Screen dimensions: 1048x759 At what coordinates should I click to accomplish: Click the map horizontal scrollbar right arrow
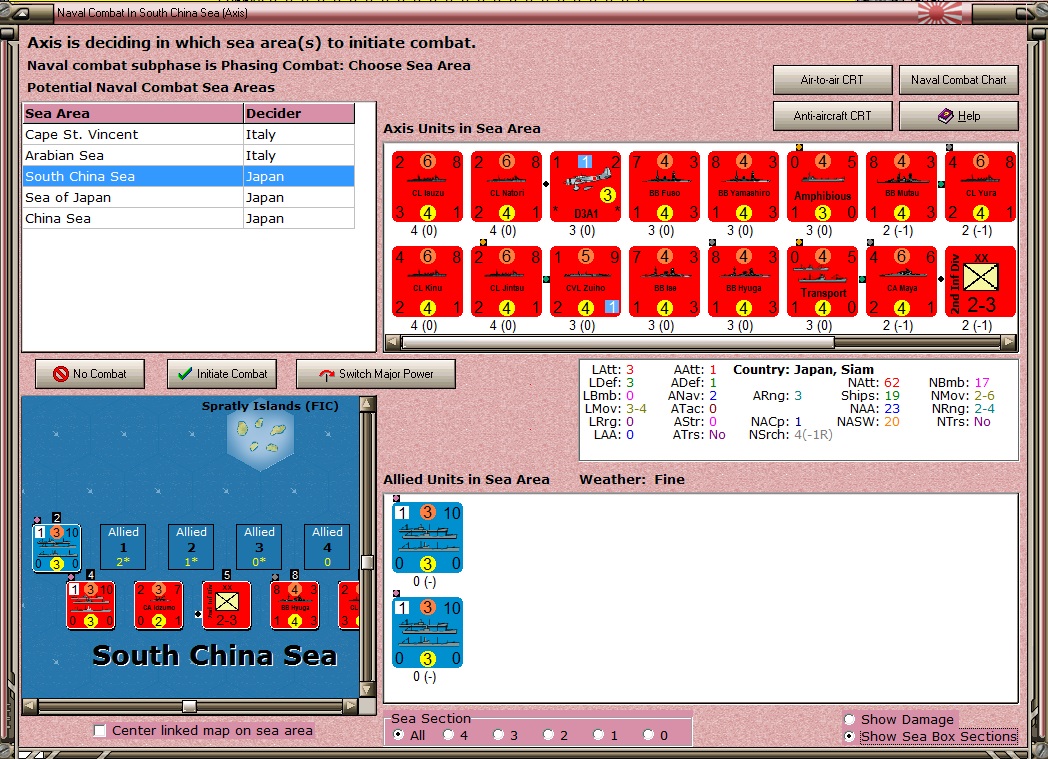(350, 706)
